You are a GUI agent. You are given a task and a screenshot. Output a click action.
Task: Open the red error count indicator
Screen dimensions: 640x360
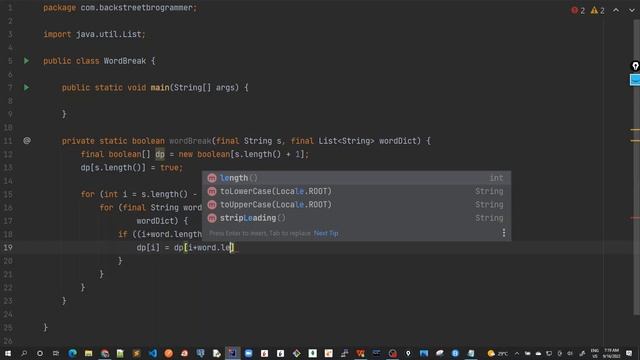(578, 11)
